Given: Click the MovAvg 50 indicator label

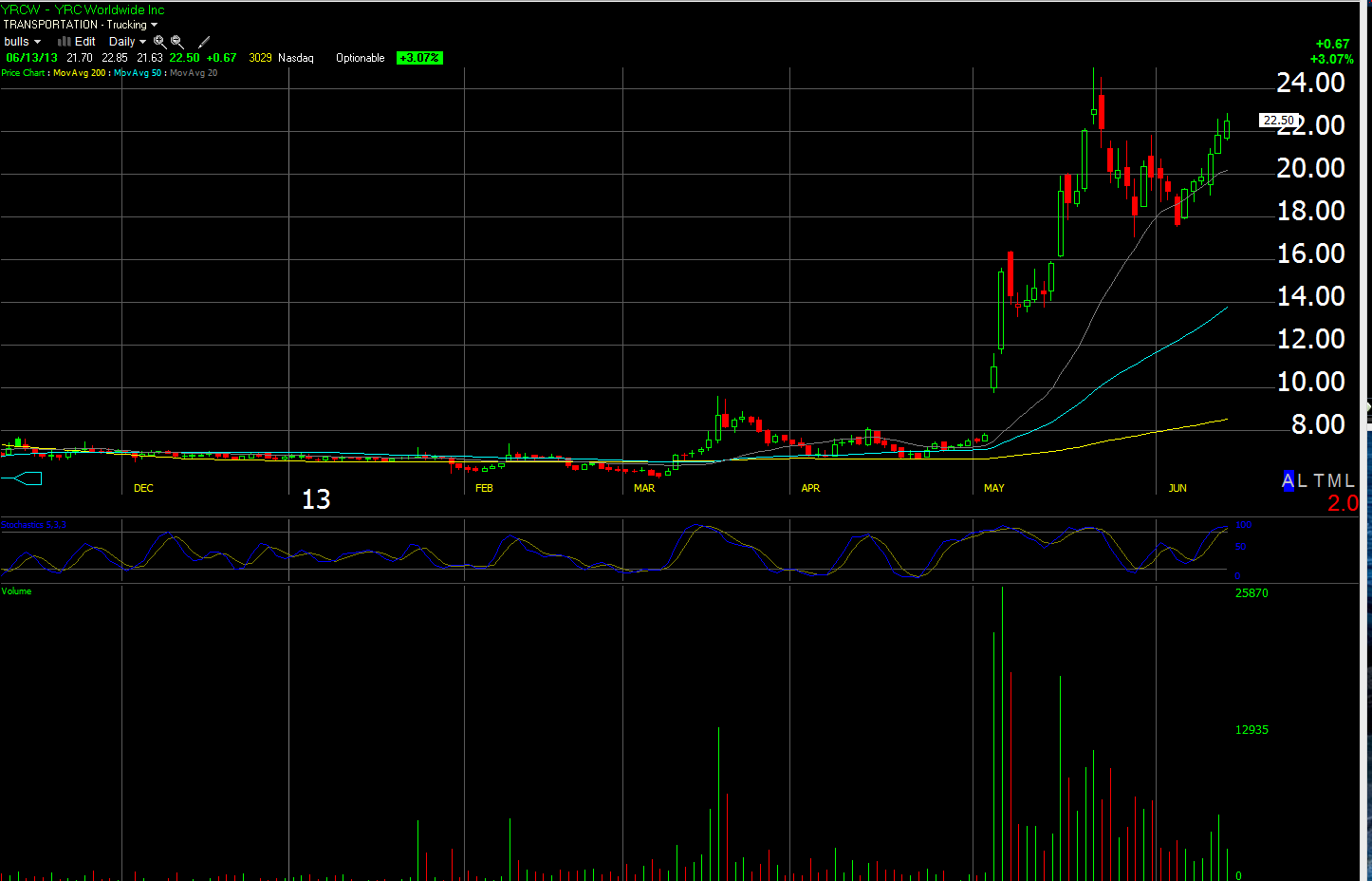Looking at the screenshot, I should pos(139,73).
